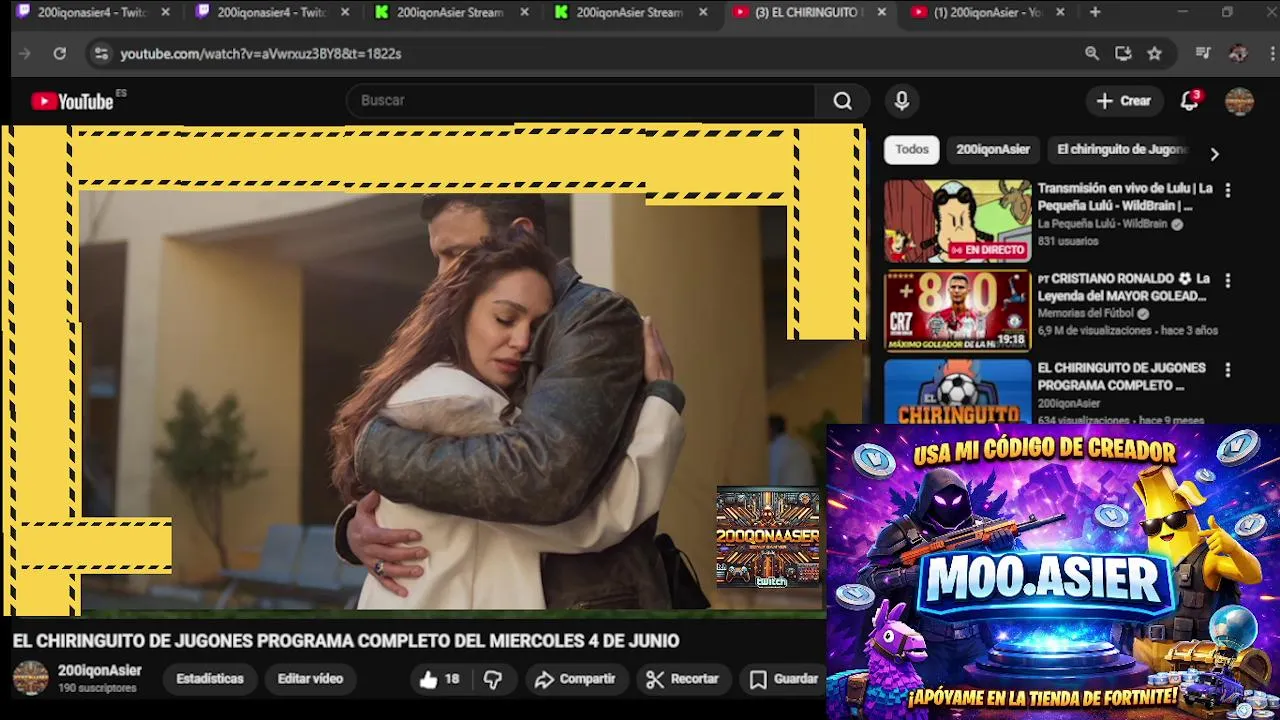Click '6,9 M de visualizaciones' text
1280x720 pixels.
(1095, 330)
